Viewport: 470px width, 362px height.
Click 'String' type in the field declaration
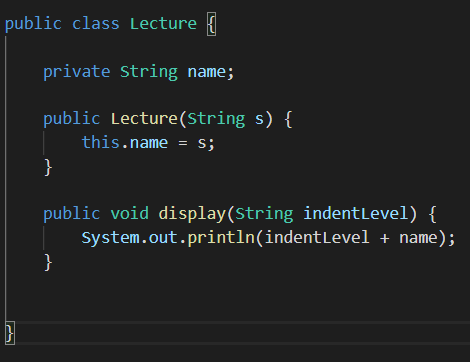pos(149,72)
